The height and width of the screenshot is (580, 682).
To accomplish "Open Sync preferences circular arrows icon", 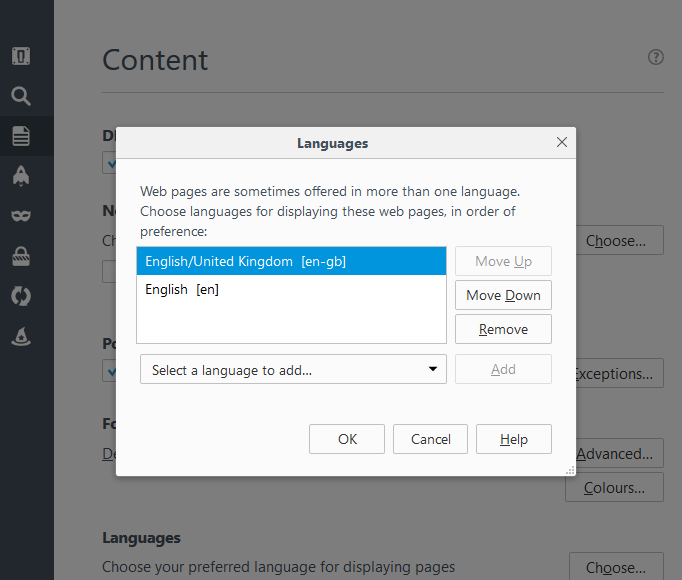I will (21, 296).
